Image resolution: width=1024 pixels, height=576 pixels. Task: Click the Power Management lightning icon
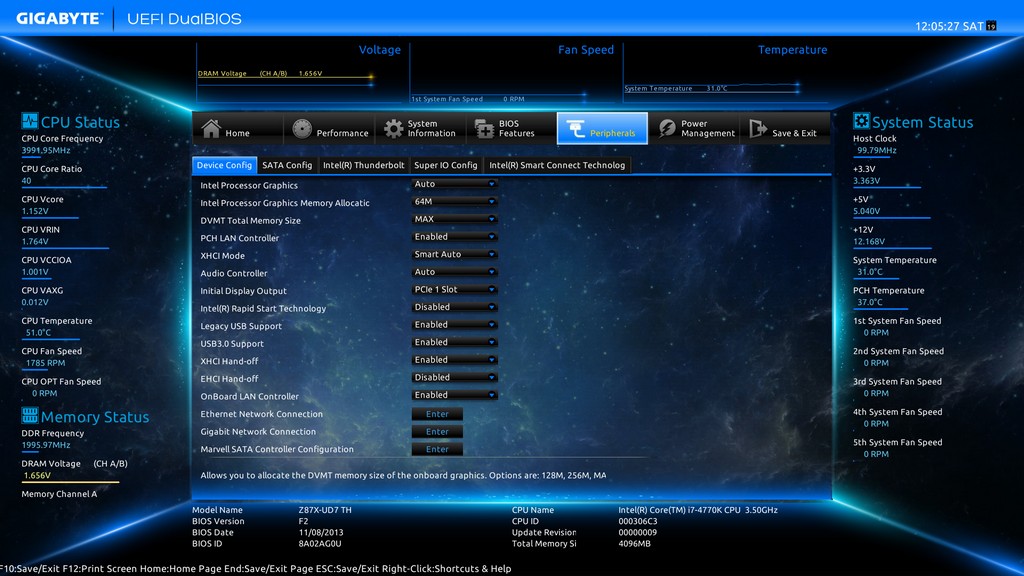pos(667,129)
